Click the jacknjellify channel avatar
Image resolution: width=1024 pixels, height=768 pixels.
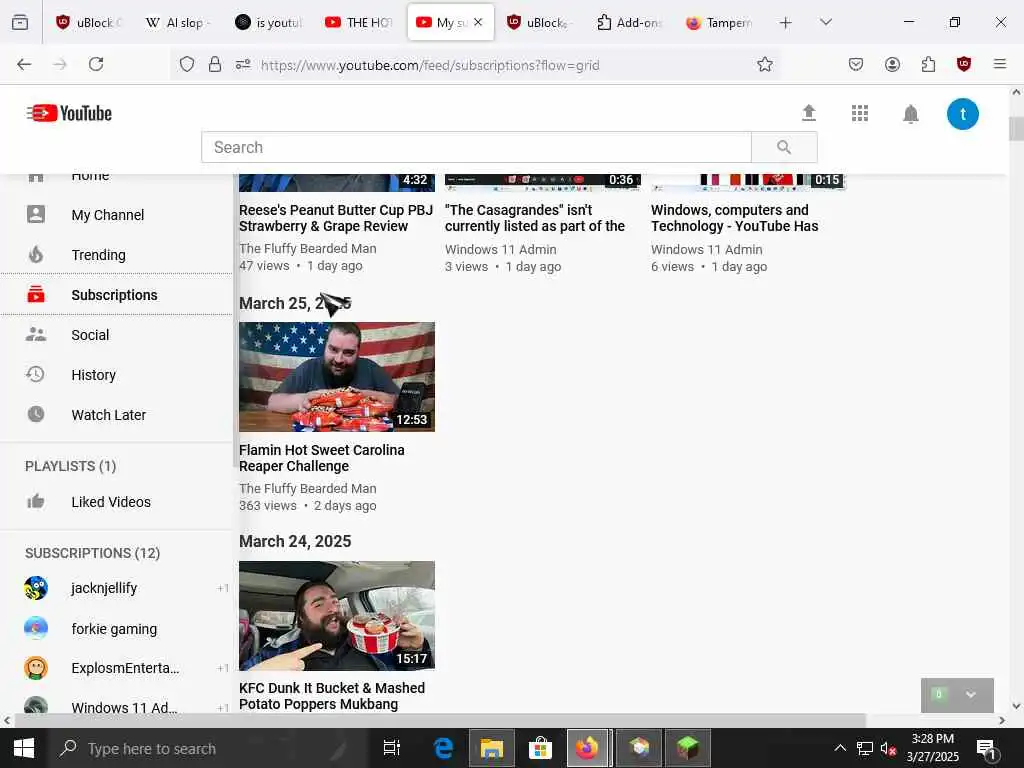[36, 588]
